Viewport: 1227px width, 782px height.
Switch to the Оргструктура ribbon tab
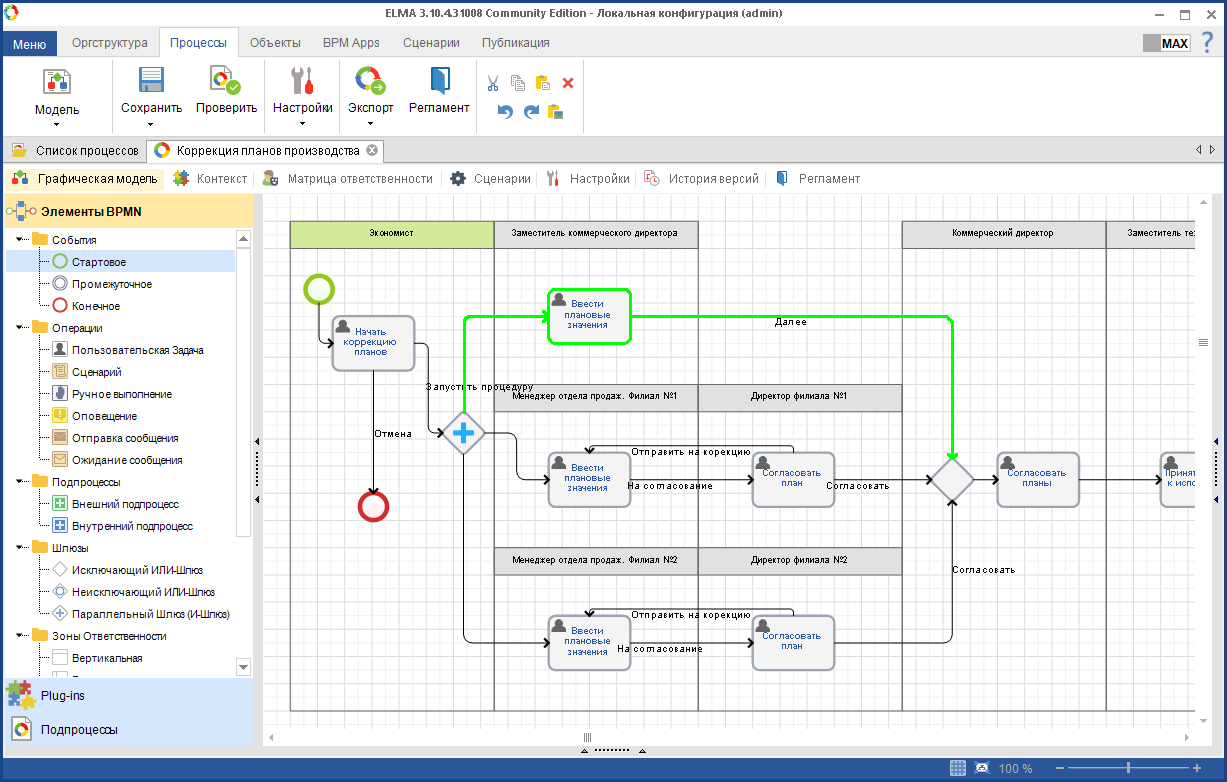coord(110,43)
